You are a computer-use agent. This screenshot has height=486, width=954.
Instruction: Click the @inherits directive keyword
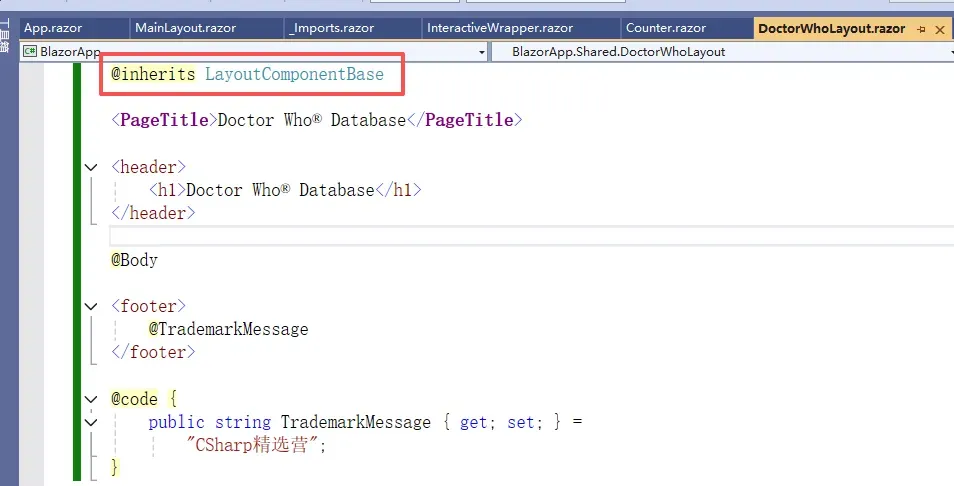click(x=153, y=74)
